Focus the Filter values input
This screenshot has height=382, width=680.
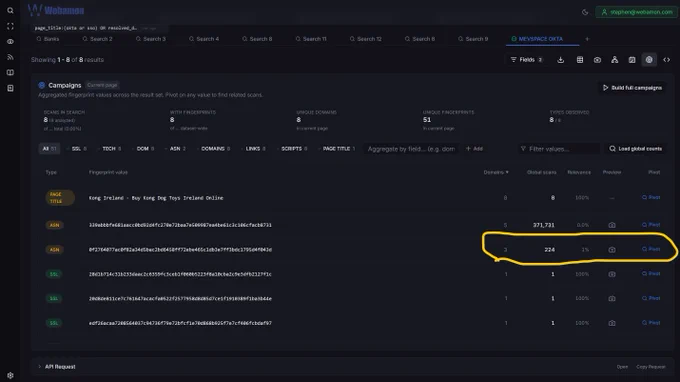click(559, 149)
